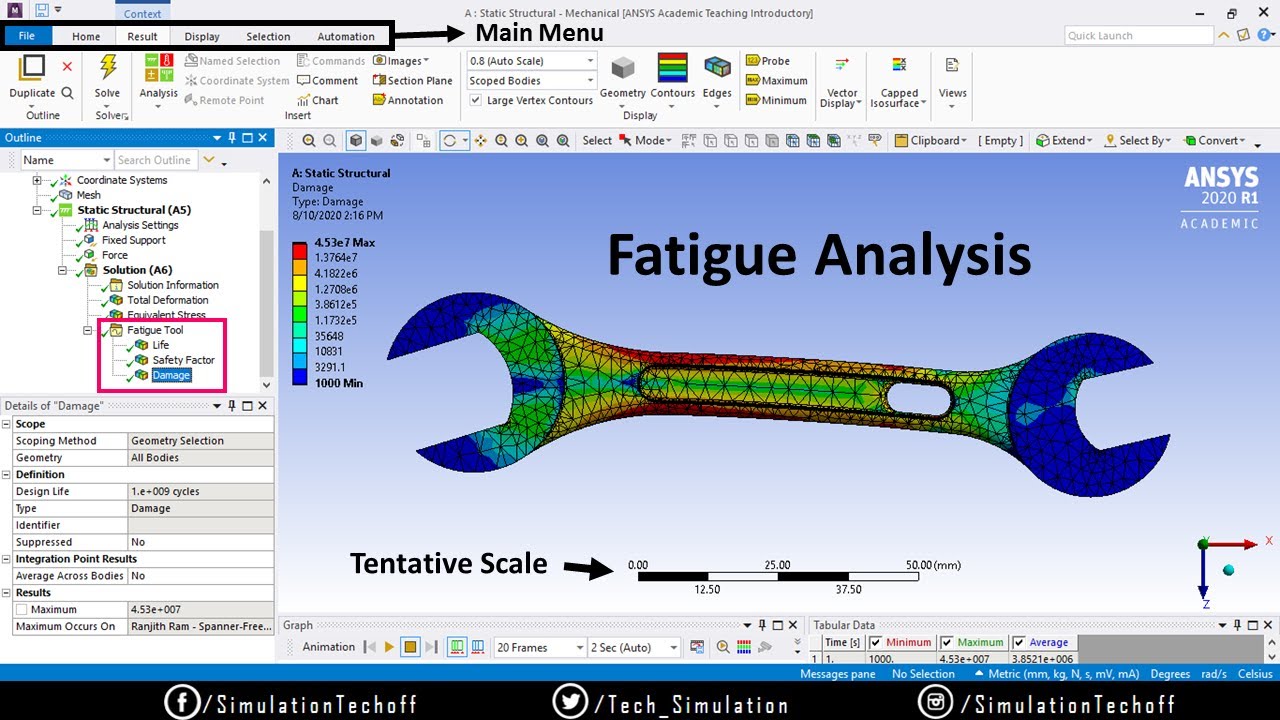Click the Pan tool in the graphics toolbar

click(x=480, y=141)
